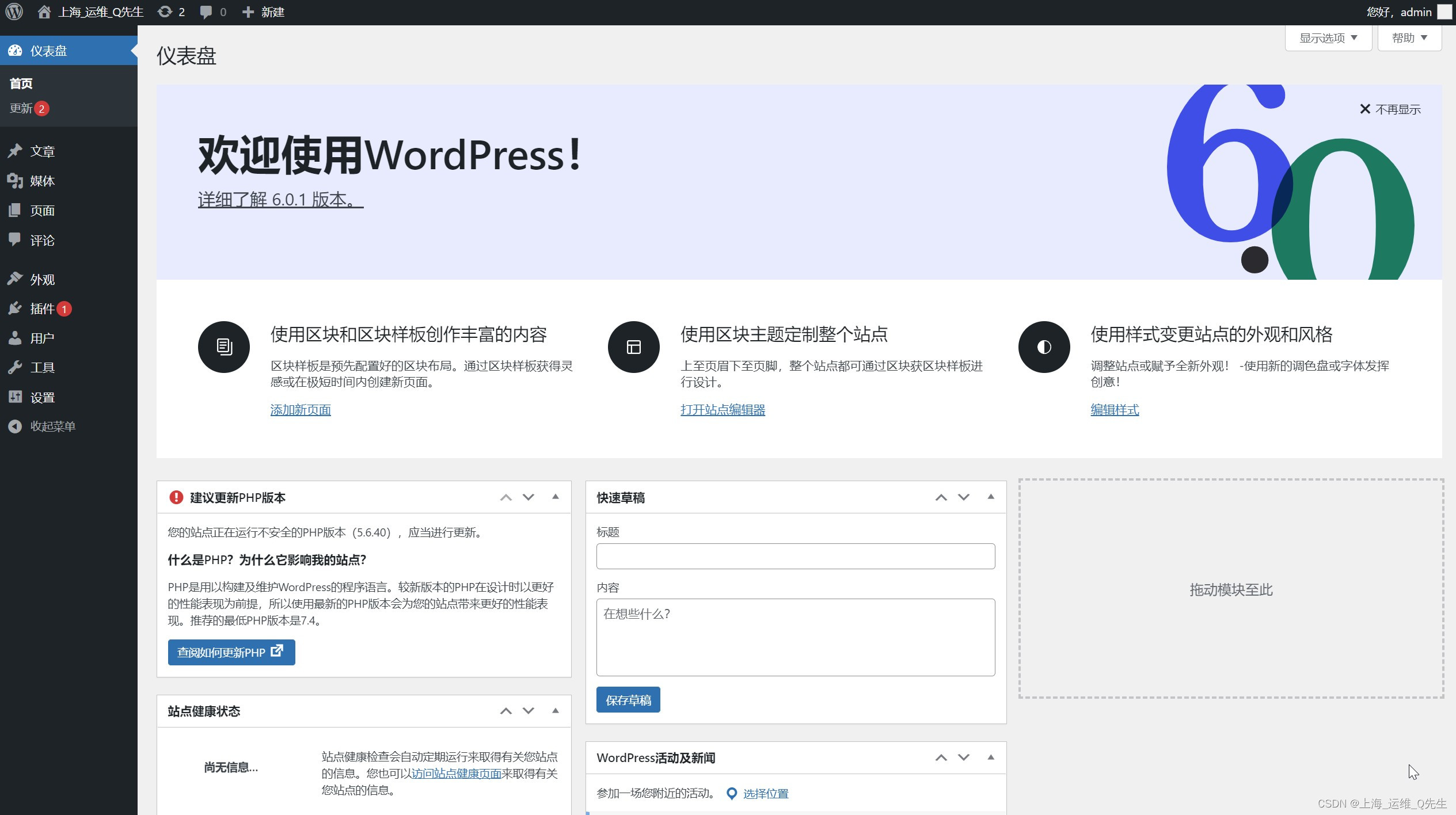Click heading 什么是PHP?为什么它影响我的站点?
1456x815 pixels.
pos(267,559)
